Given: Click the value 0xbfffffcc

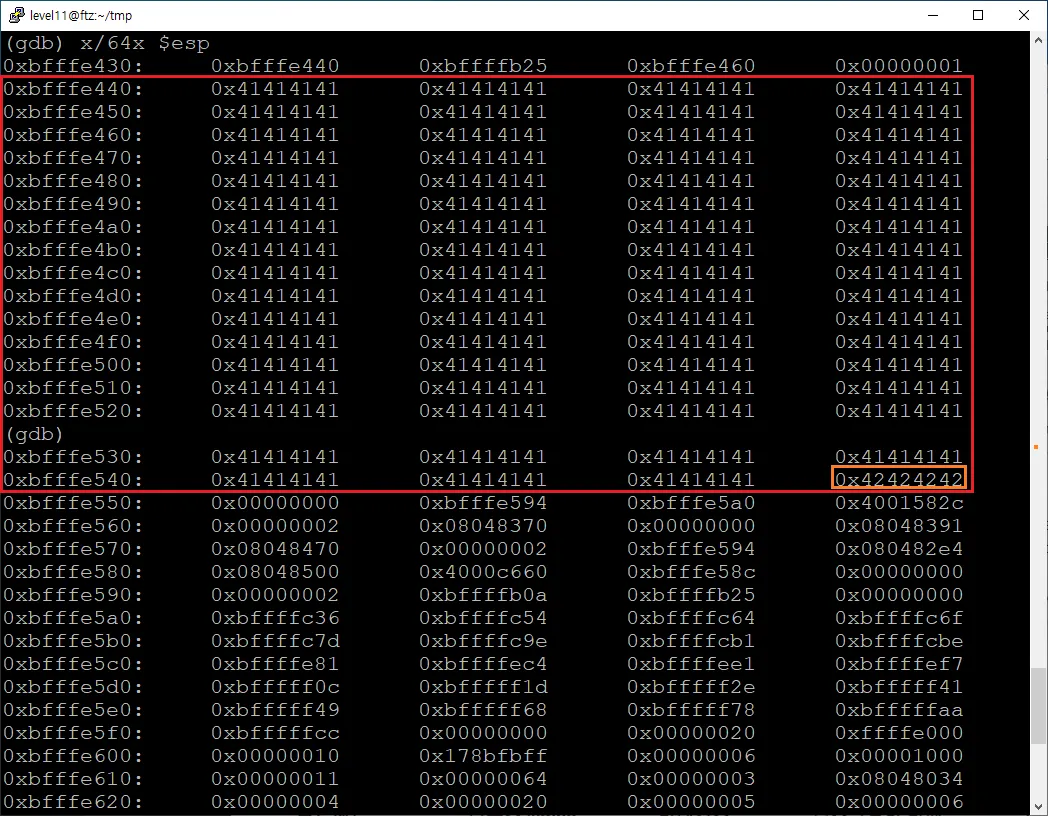Looking at the screenshot, I should point(275,733).
